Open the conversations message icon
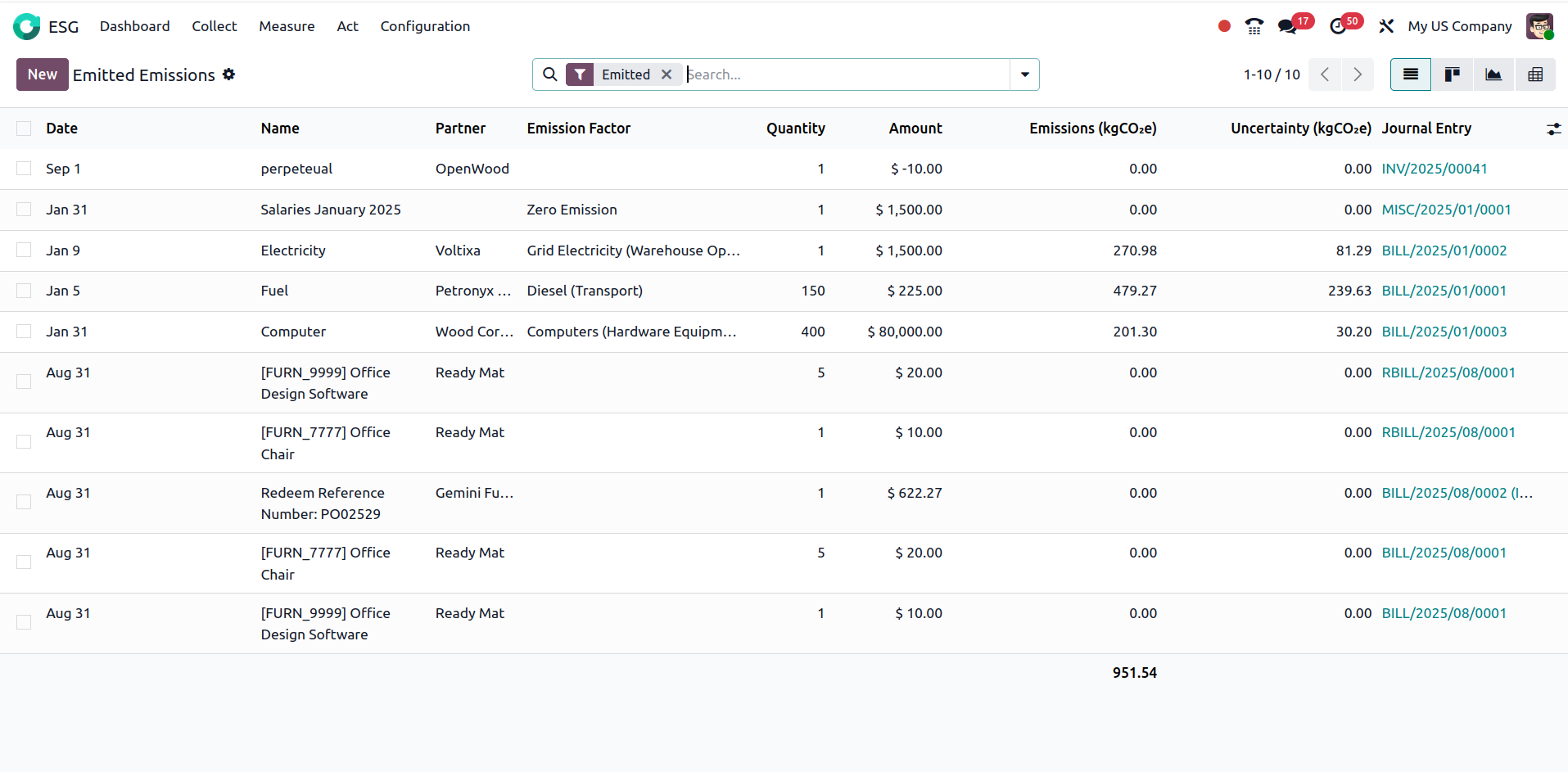 click(x=1287, y=26)
